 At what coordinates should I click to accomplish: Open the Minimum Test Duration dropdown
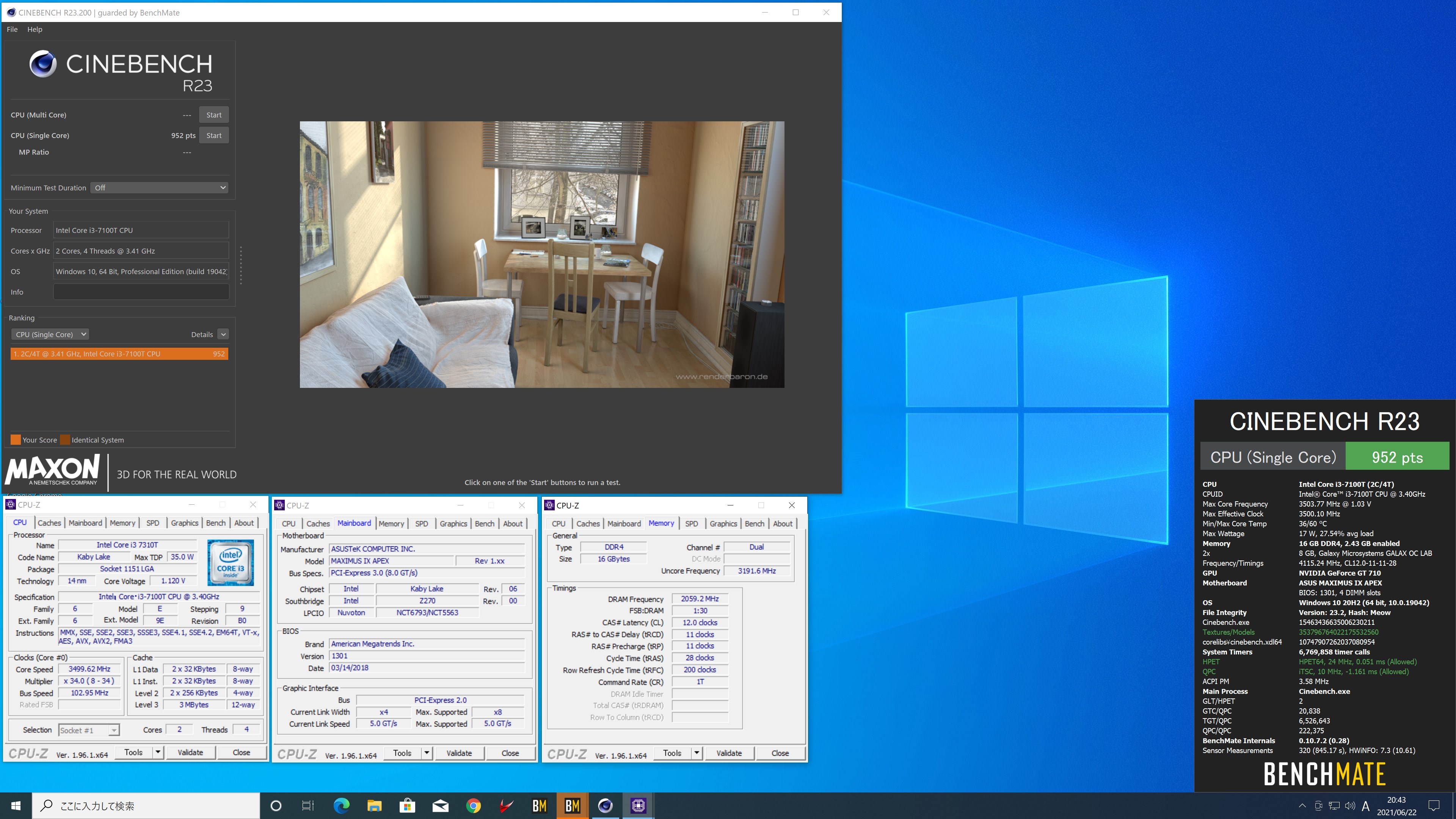click(x=159, y=188)
